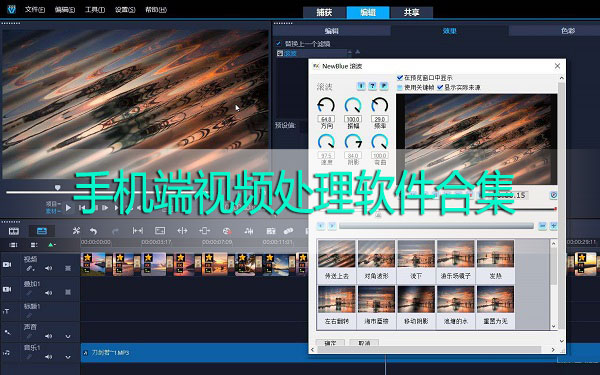Image resolution: width=600 pixels, height=375 pixels.
Task: Open the green triangle add-track dropdown
Action: (51, 245)
